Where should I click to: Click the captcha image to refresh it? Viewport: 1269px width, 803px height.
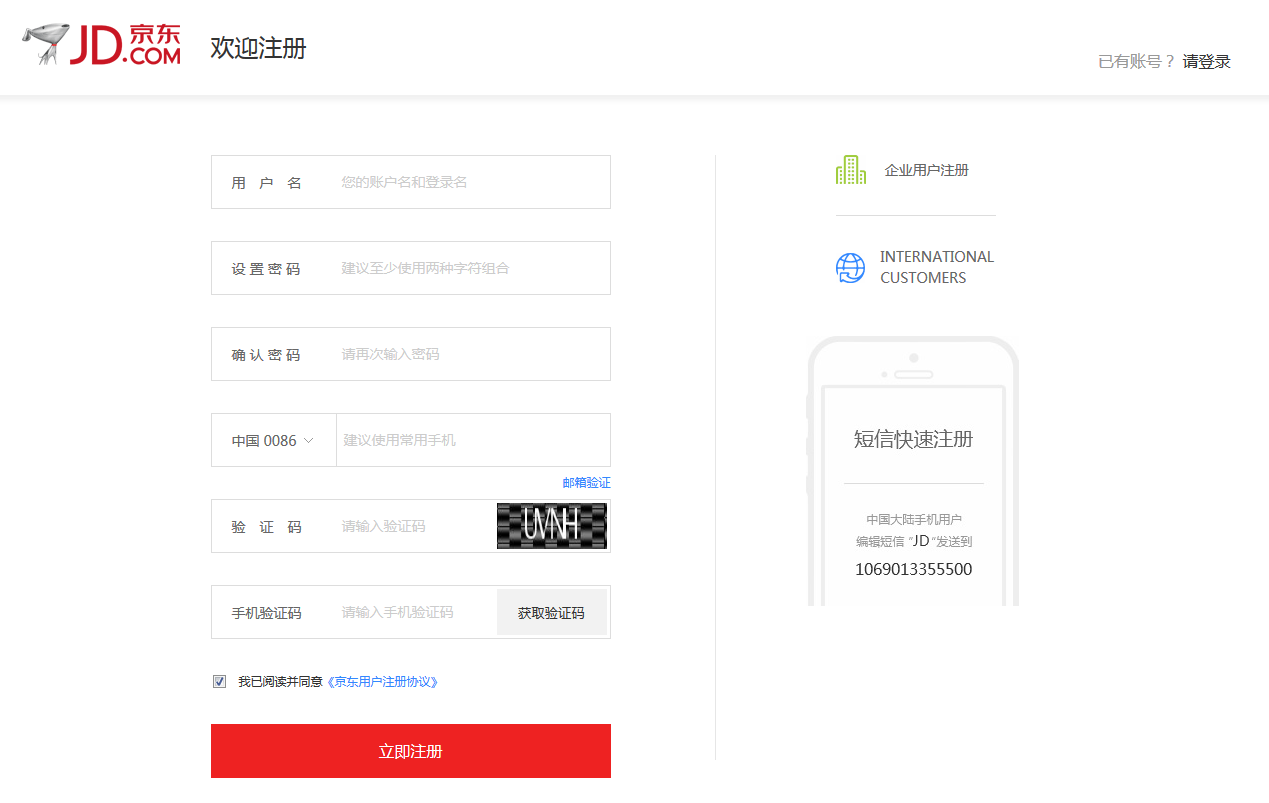tap(551, 525)
